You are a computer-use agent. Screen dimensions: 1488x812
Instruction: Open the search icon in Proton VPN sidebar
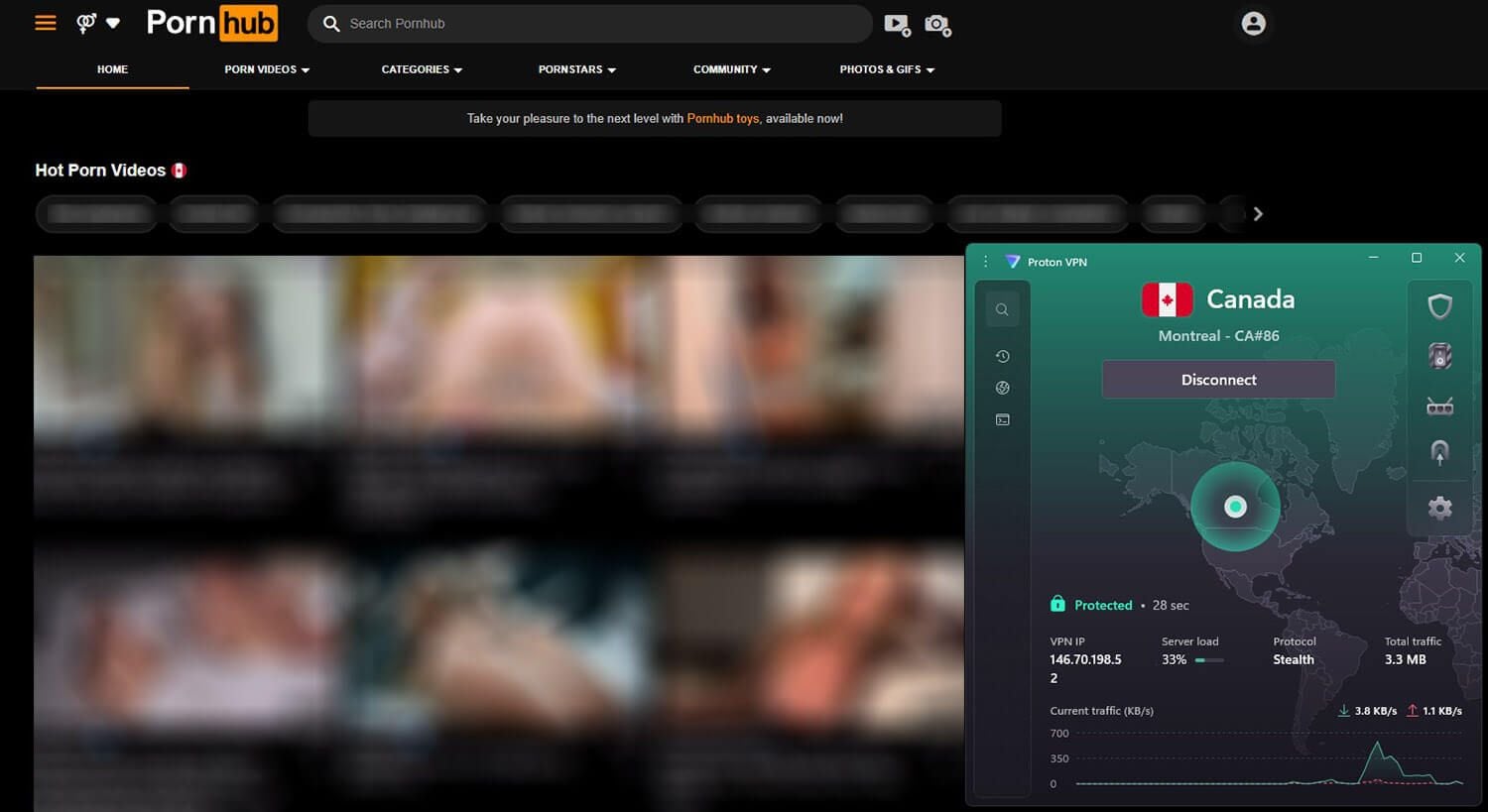[x=1002, y=309]
